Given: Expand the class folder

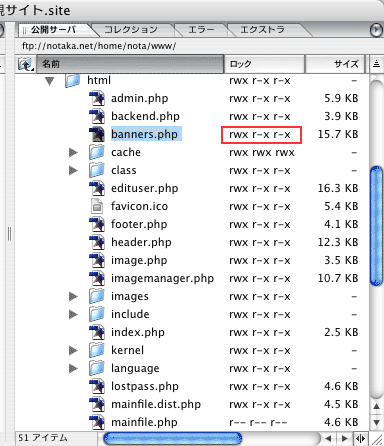Looking at the screenshot, I should click(x=73, y=171).
